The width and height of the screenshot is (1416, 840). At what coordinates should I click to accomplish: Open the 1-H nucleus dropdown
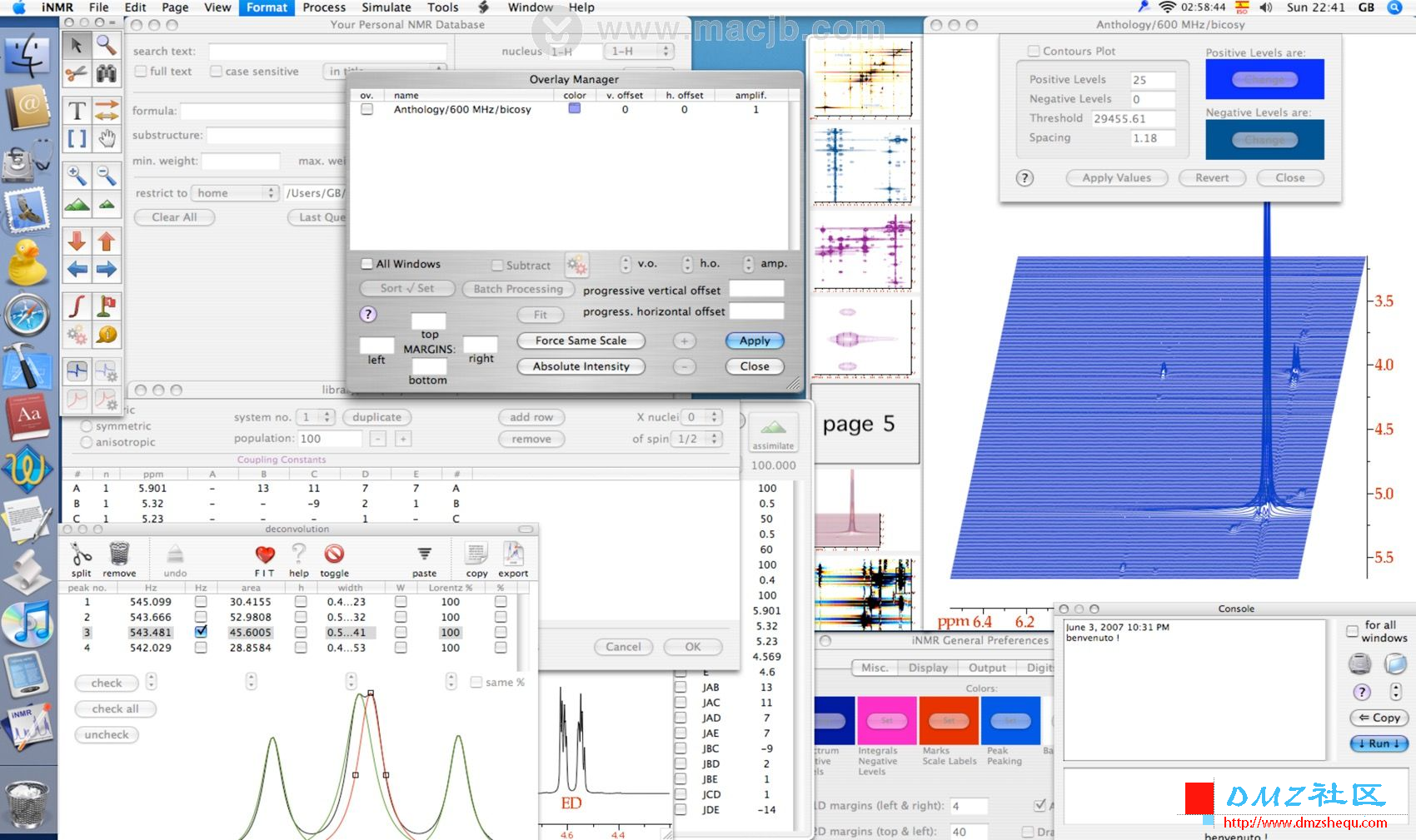pos(639,51)
